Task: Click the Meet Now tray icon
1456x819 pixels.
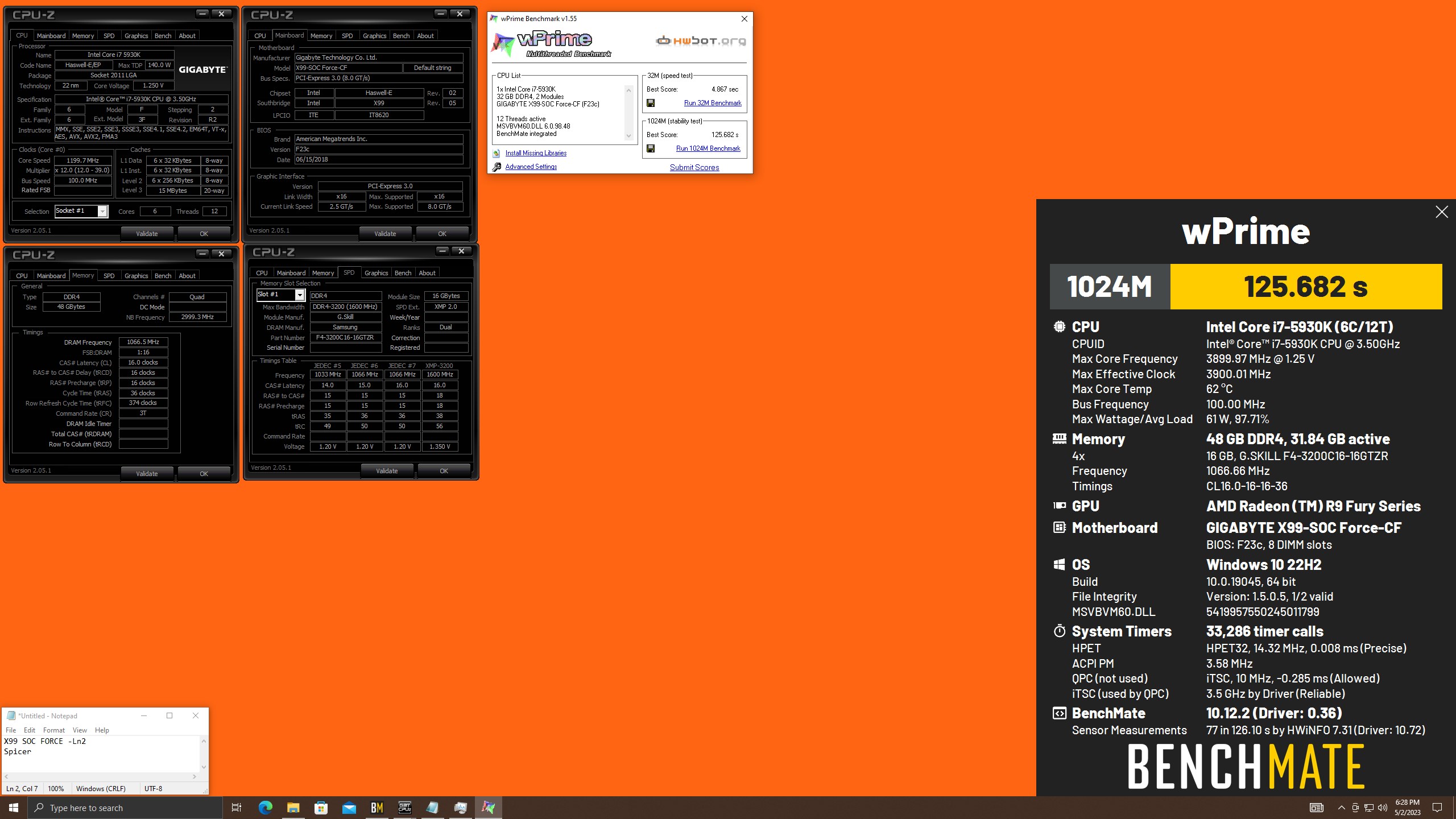Action: coord(1355,808)
